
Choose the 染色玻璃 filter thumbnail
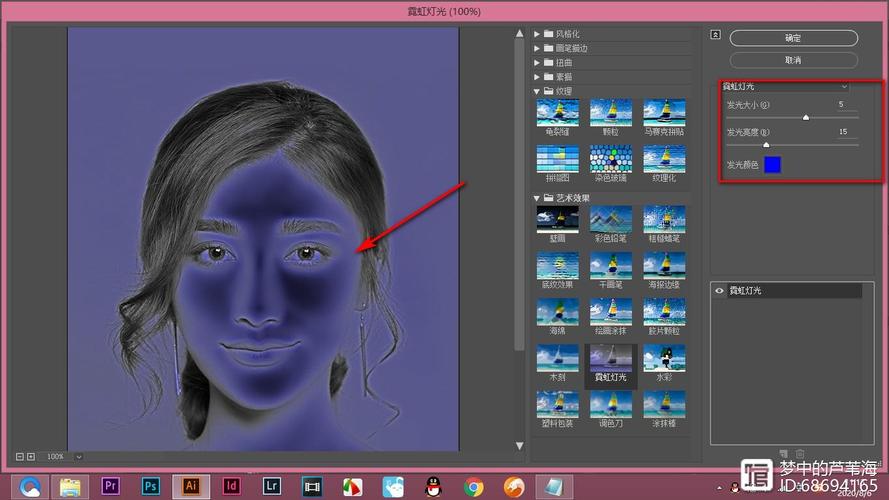click(x=610, y=159)
